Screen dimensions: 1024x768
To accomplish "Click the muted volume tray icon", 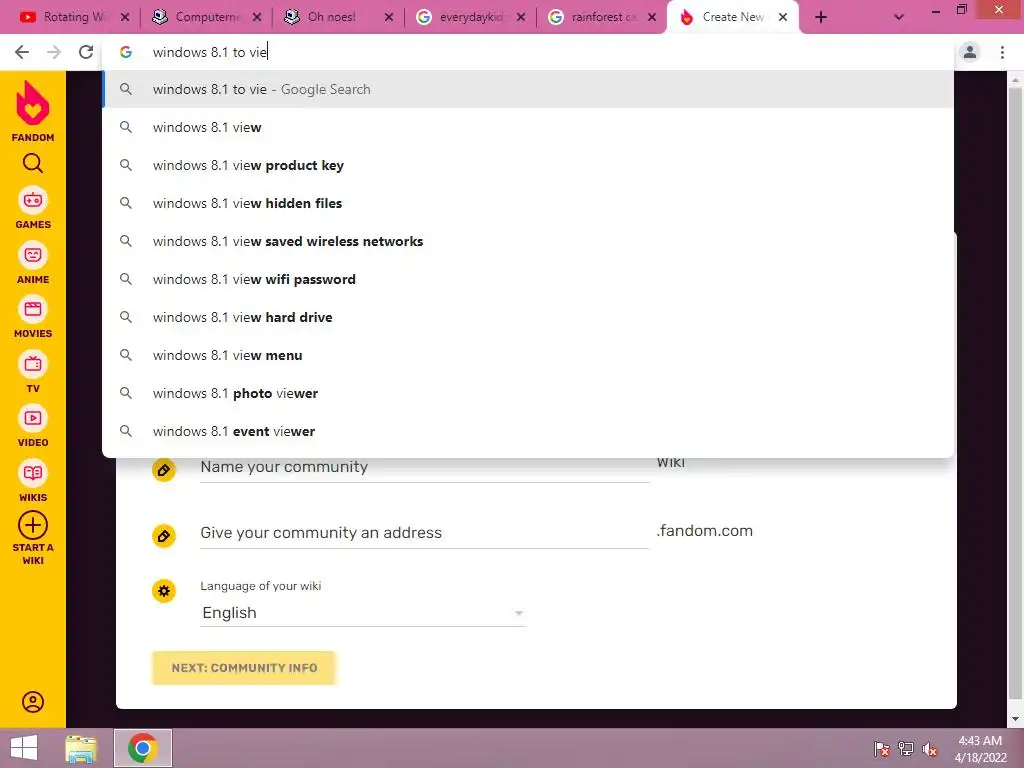I will click(930, 749).
